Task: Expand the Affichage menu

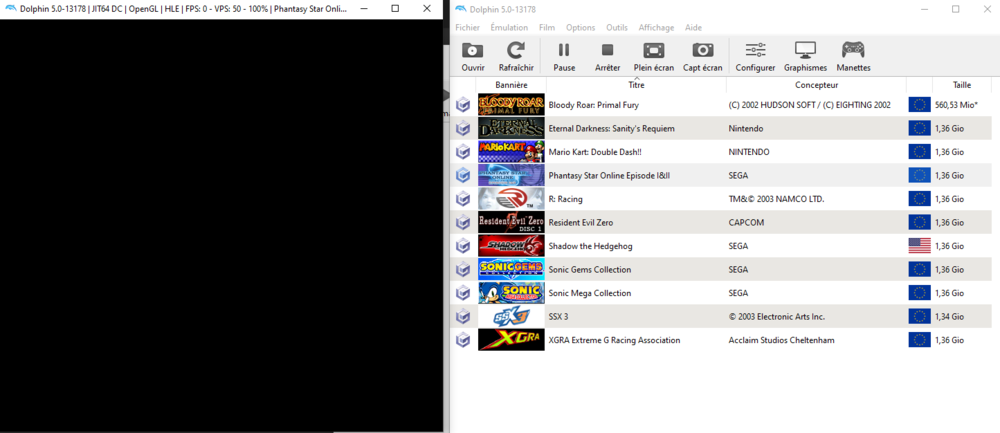Action: point(656,27)
